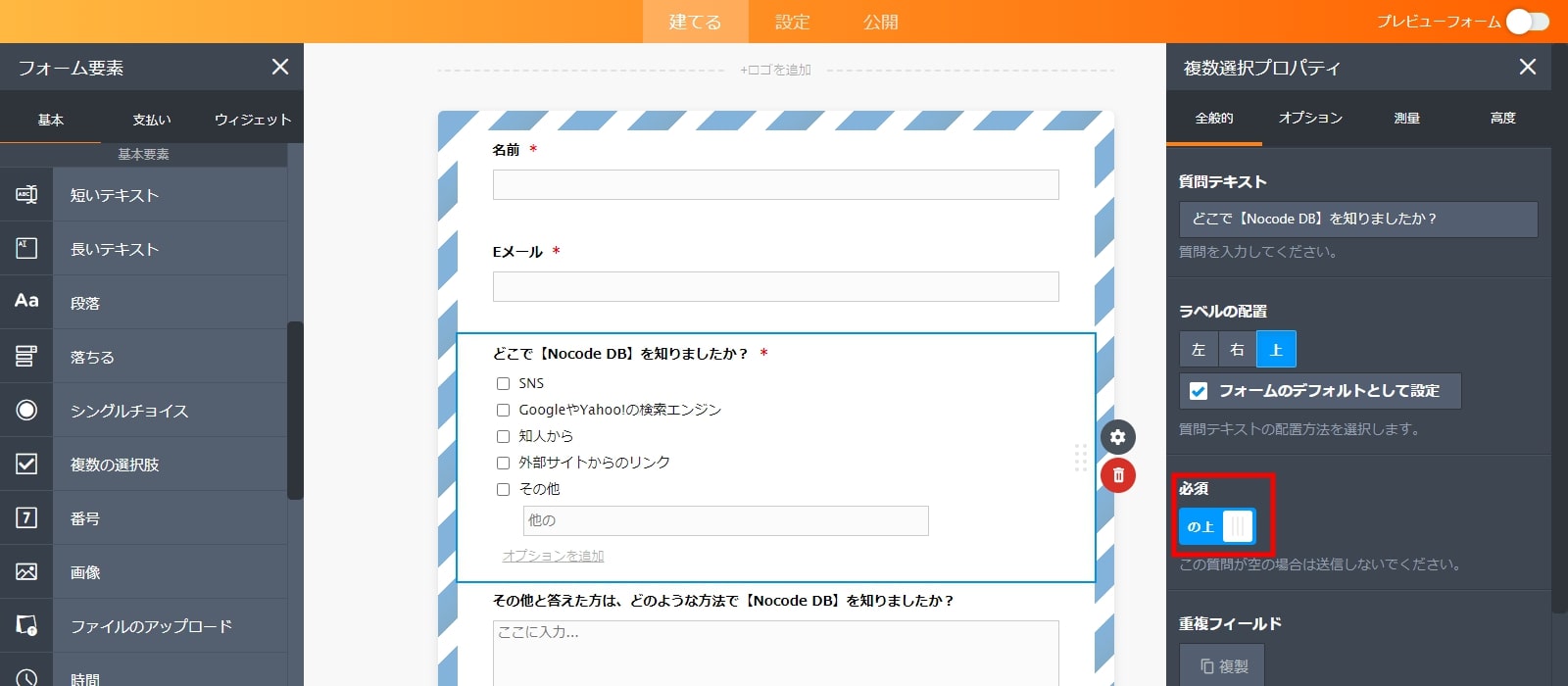The image size is (1568, 686).
Task: Toggle the preview form switch
Action: coord(1527,22)
